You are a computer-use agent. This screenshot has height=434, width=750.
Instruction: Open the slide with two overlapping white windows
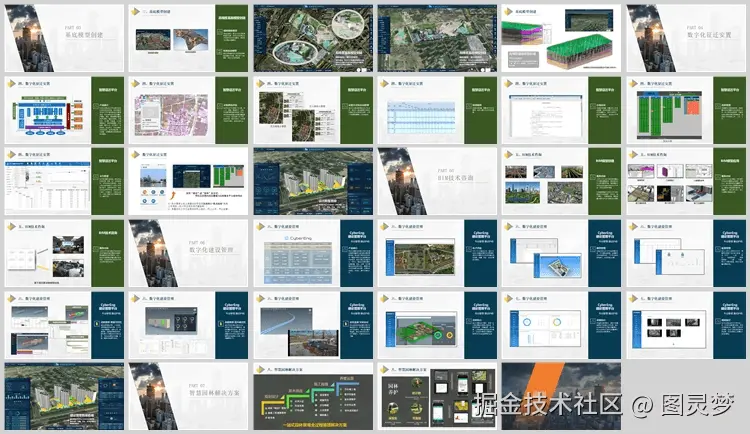686,253
